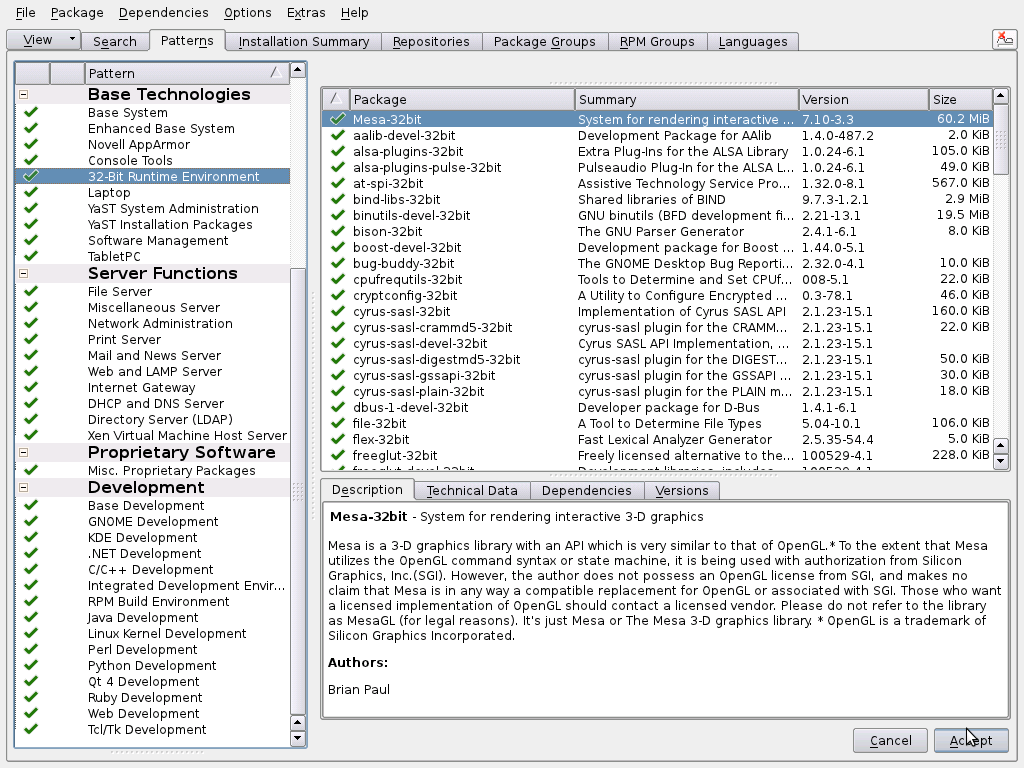Open the Extras menu
Viewport: 1024px width, 768px height.
[306, 12]
